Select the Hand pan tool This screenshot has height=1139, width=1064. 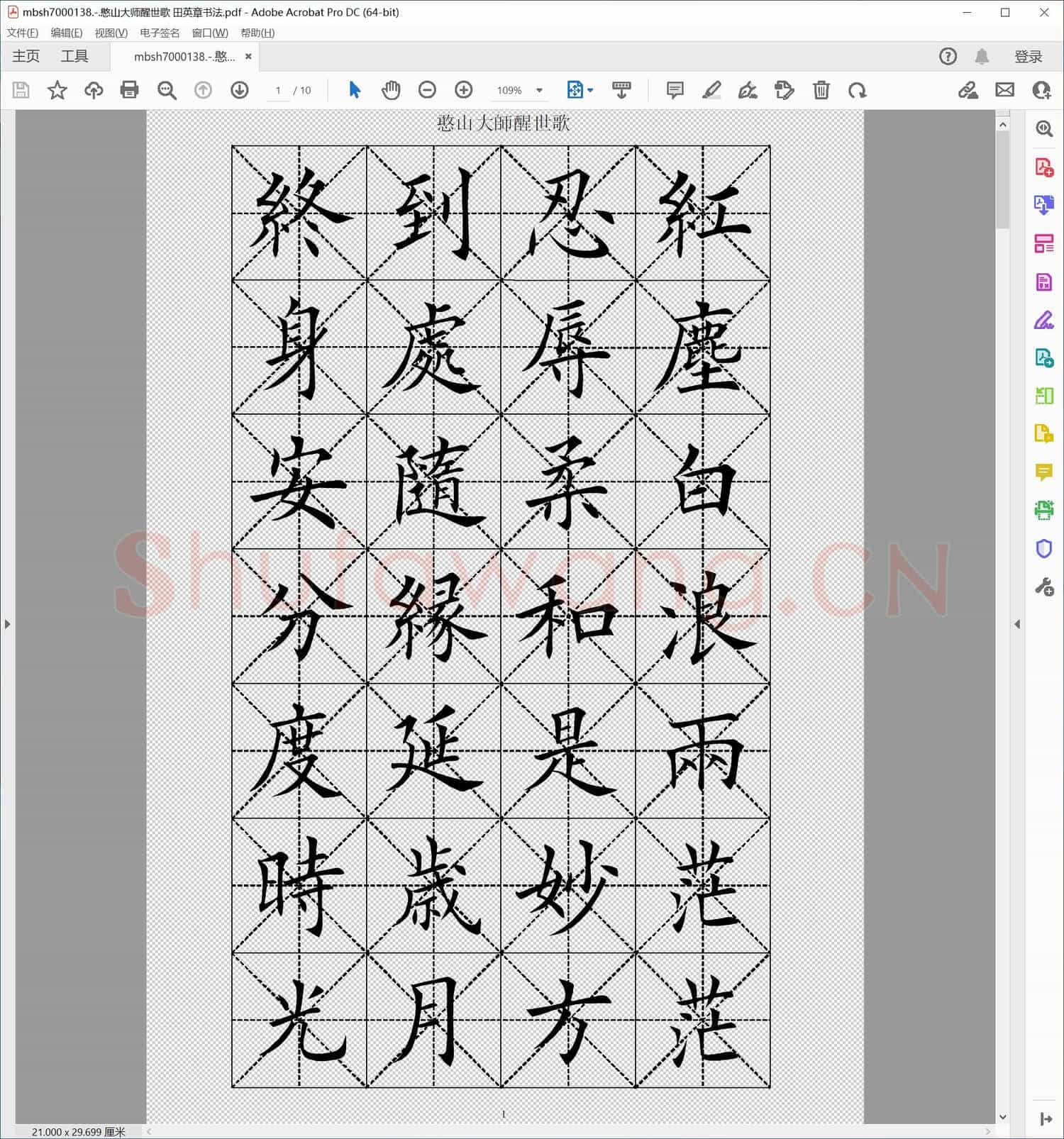[x=391, y=90]
